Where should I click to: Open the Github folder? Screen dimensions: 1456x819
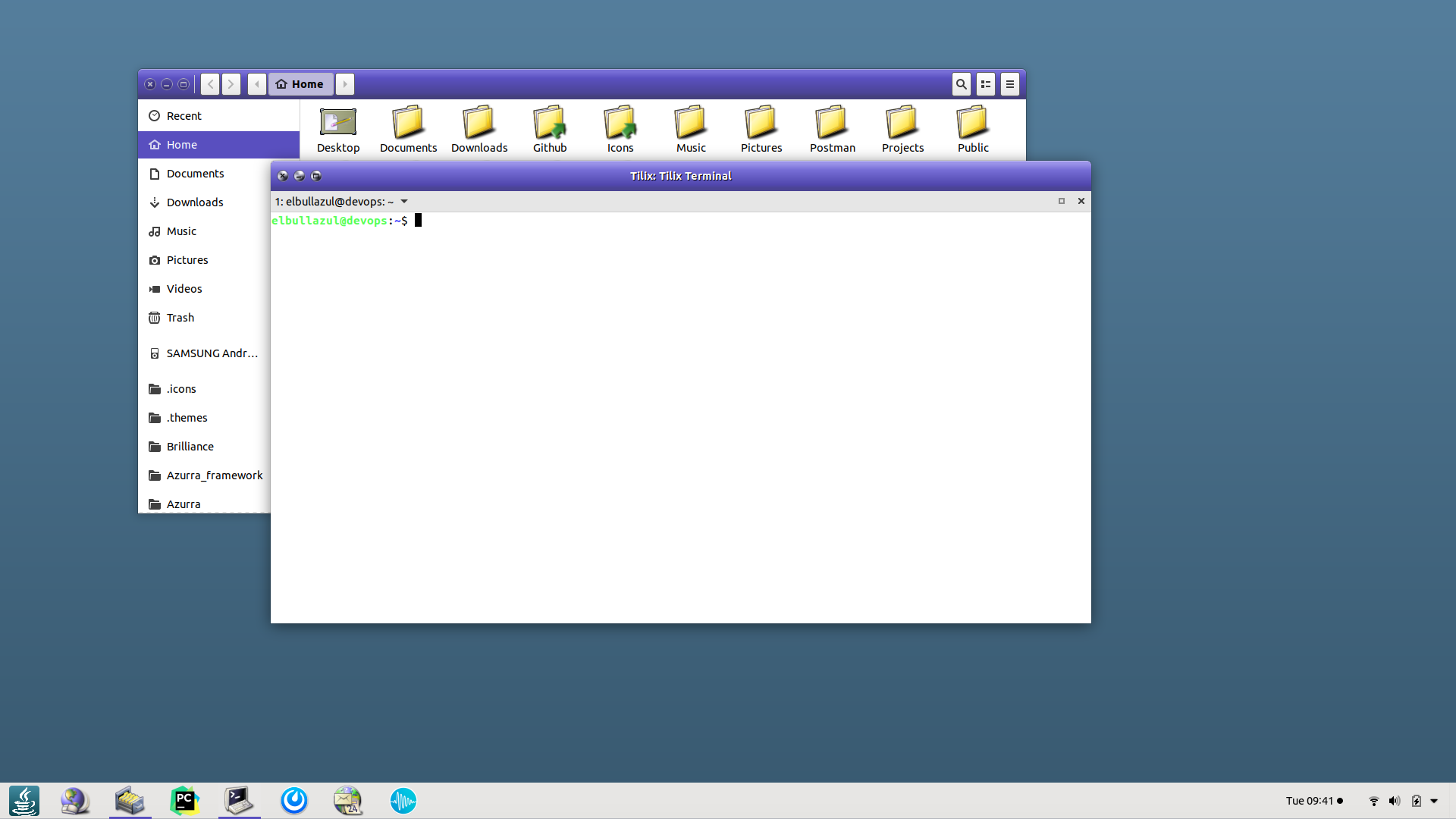[550, 129]
